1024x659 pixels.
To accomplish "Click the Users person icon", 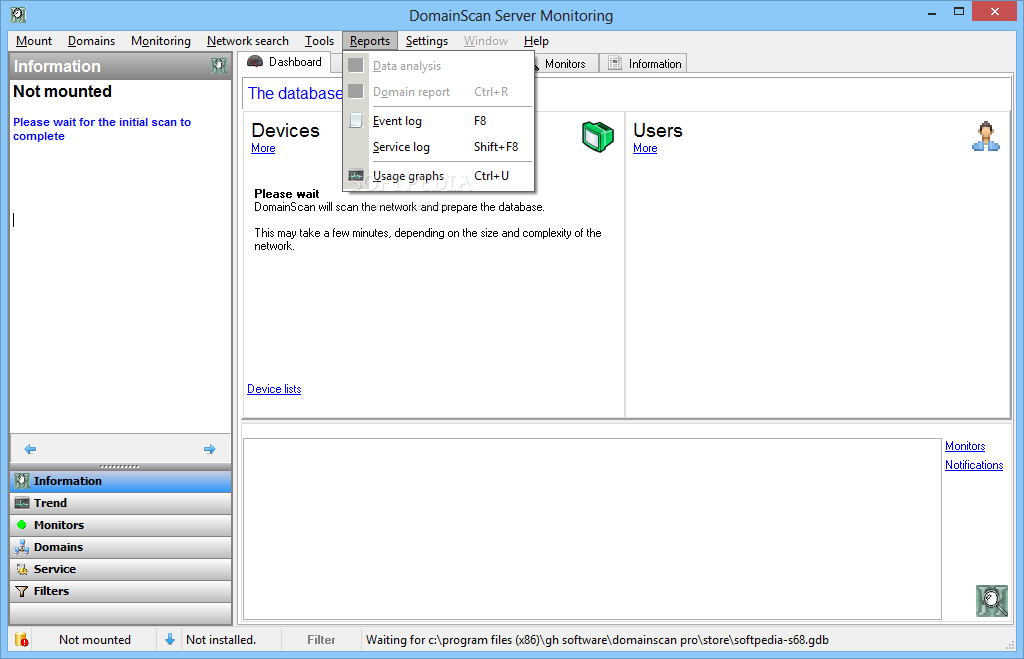I will click(x=985, y=137).
